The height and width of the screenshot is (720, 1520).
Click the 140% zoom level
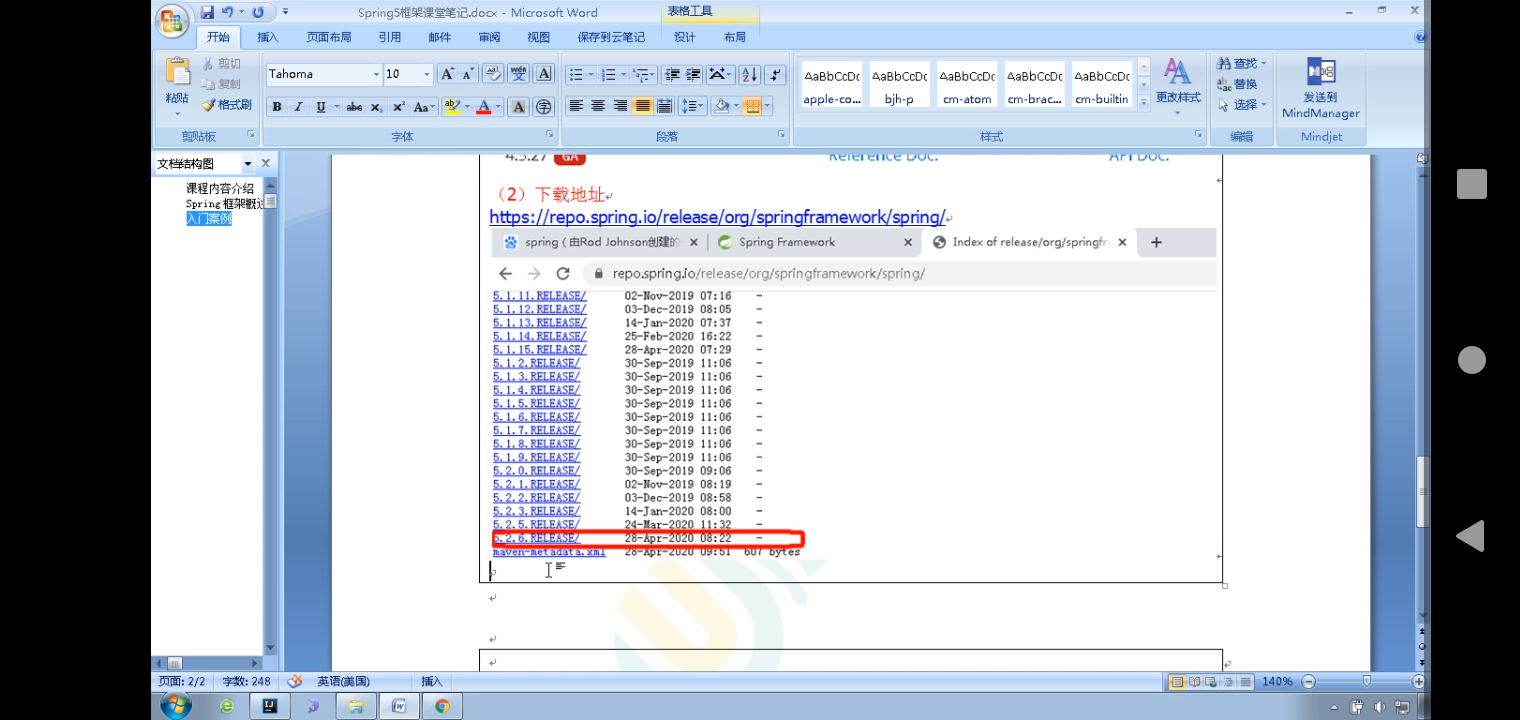[x=1277, y=682]
